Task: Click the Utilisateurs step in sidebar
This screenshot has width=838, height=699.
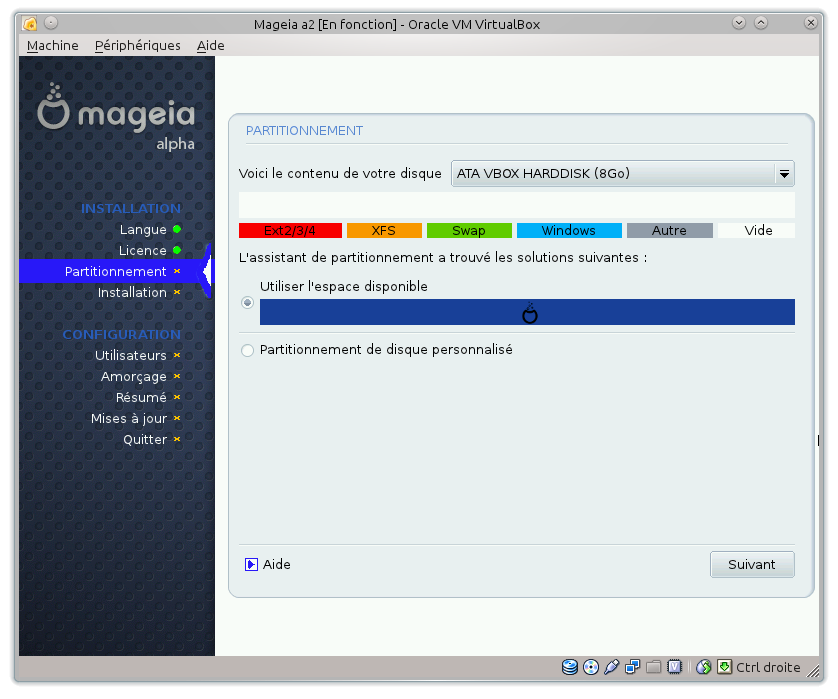Action: (131, 355)
